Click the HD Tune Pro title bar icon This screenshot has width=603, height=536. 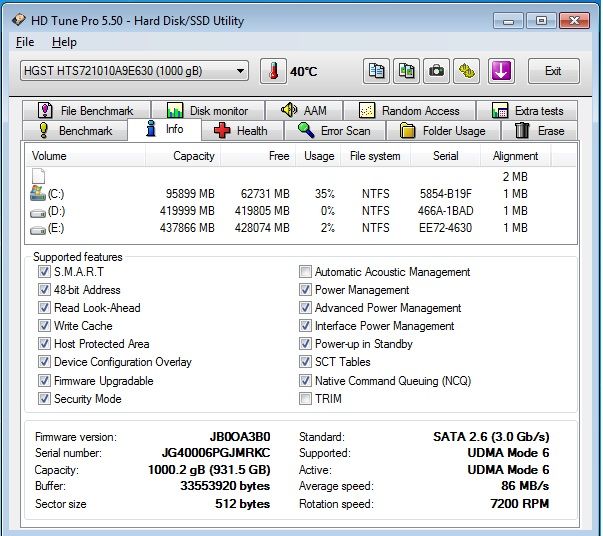18,20
